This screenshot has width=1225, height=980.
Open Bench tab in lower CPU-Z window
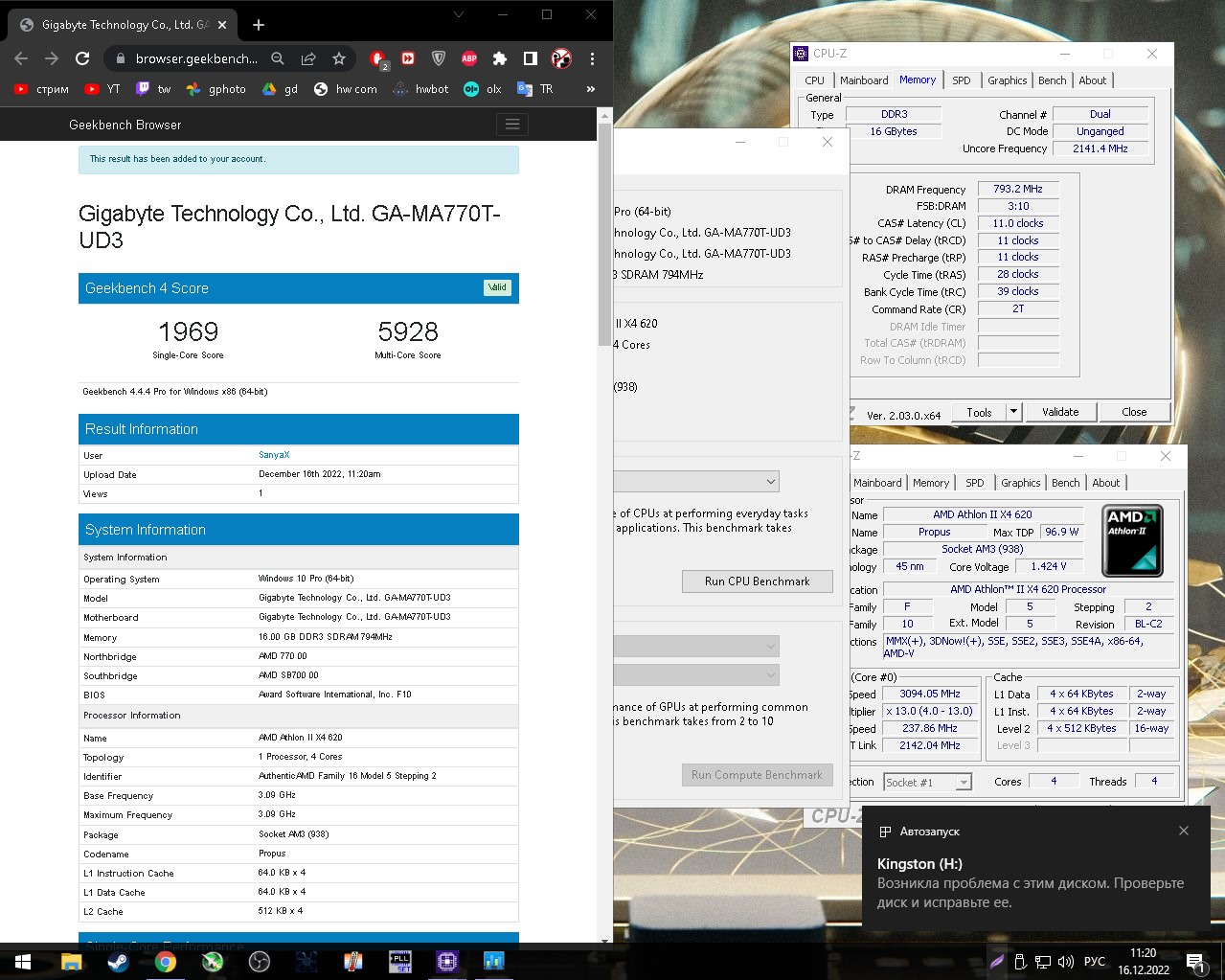[1065, 483]
